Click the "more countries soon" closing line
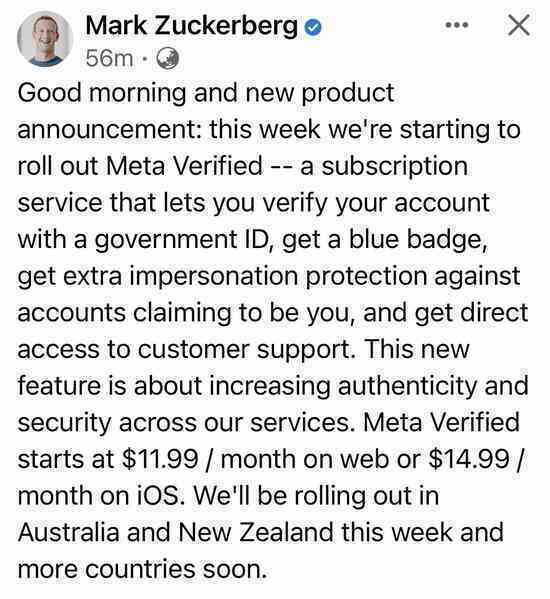 142,569
